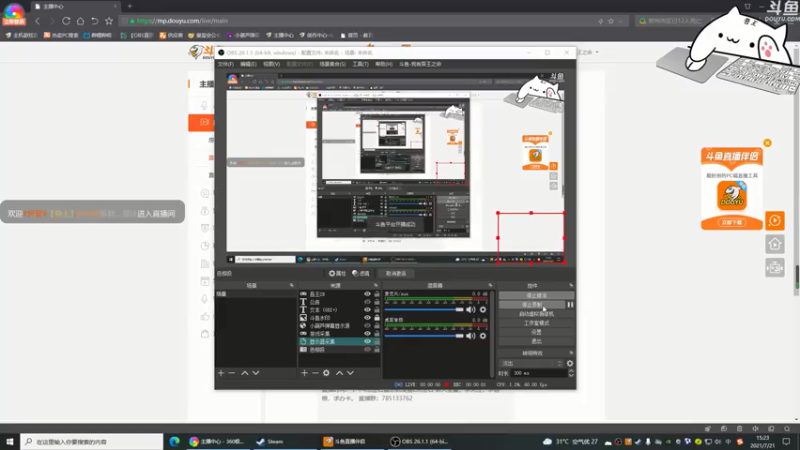Open Steam from the Windows taskbar
This screenshot has width=800, height=450.
click(x=270, y=441)
